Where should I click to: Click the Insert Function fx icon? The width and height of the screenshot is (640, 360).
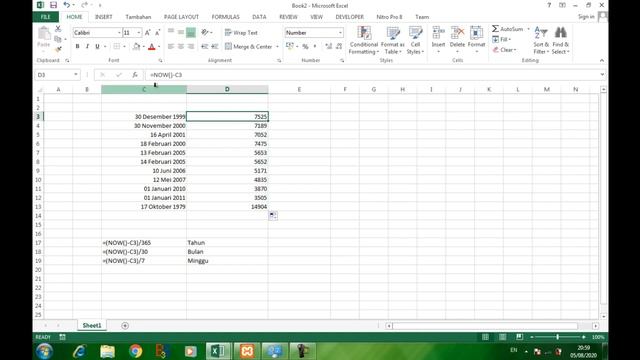pos(135,75)
